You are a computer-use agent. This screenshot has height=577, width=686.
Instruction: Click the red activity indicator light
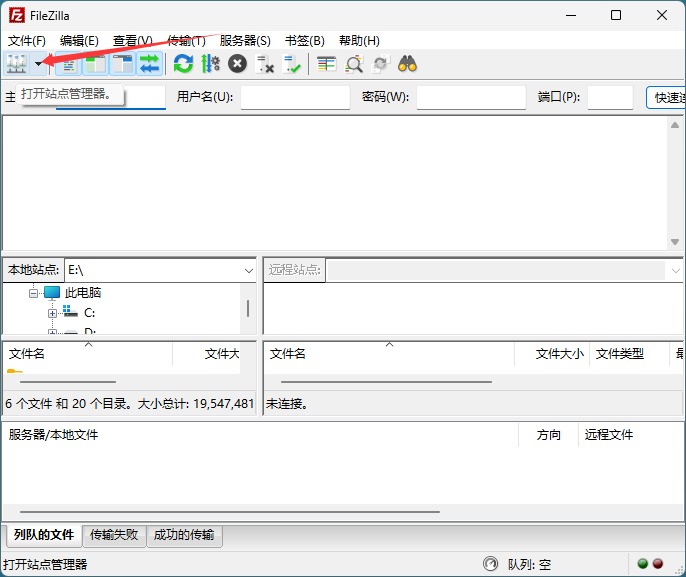658,563
